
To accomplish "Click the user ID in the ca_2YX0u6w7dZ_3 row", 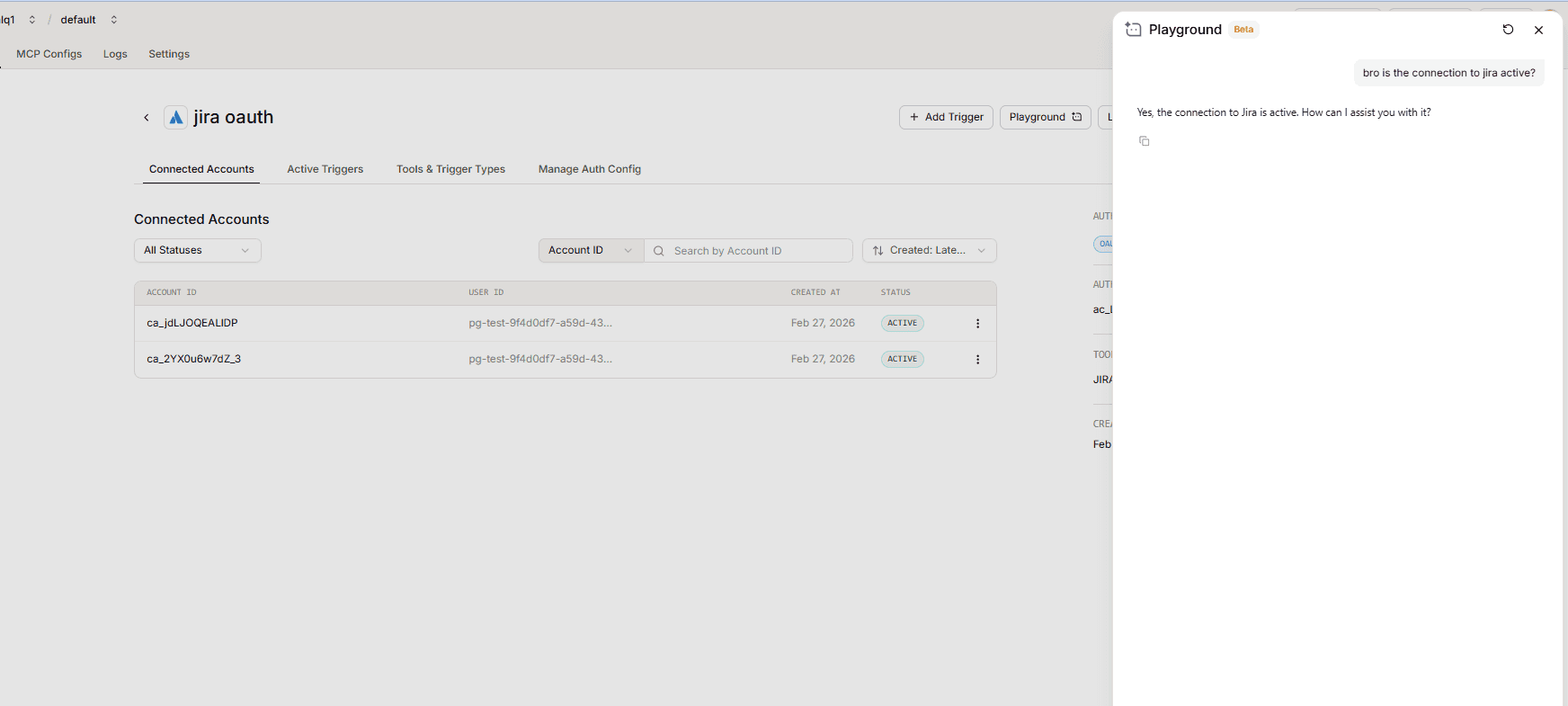I will [540, 359].
